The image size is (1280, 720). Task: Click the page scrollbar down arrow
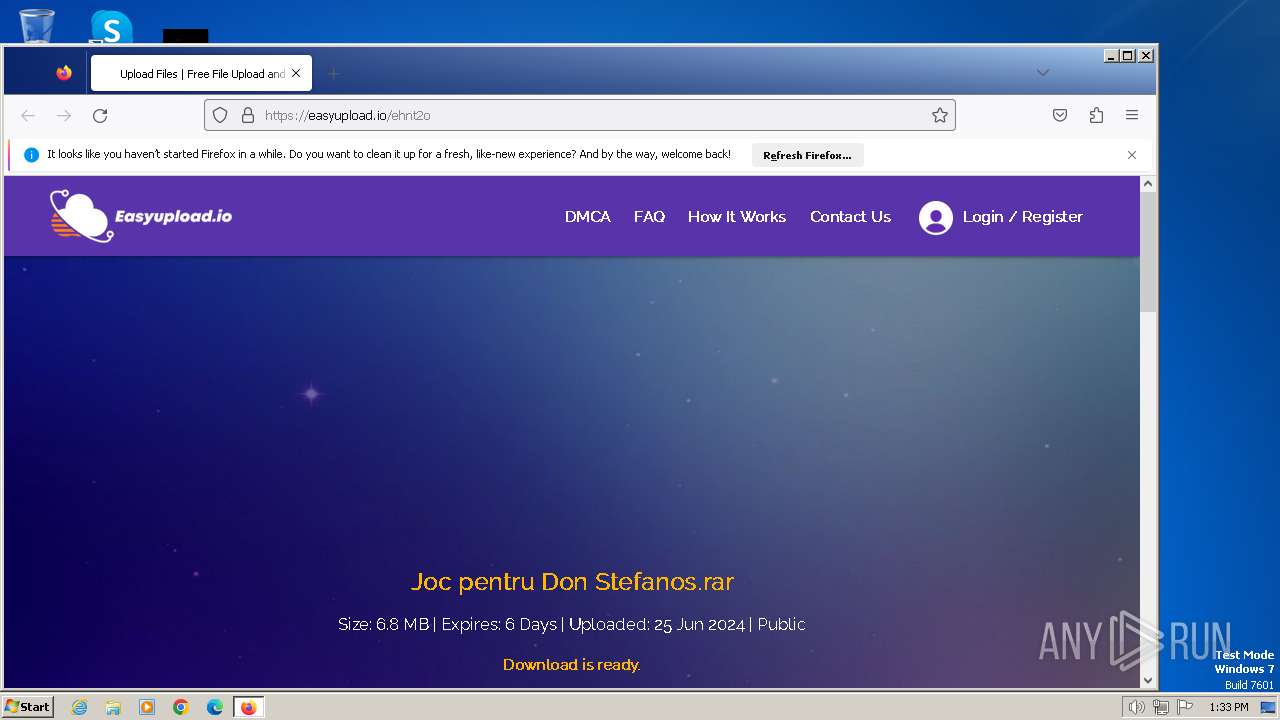[x=1148, y=680]
